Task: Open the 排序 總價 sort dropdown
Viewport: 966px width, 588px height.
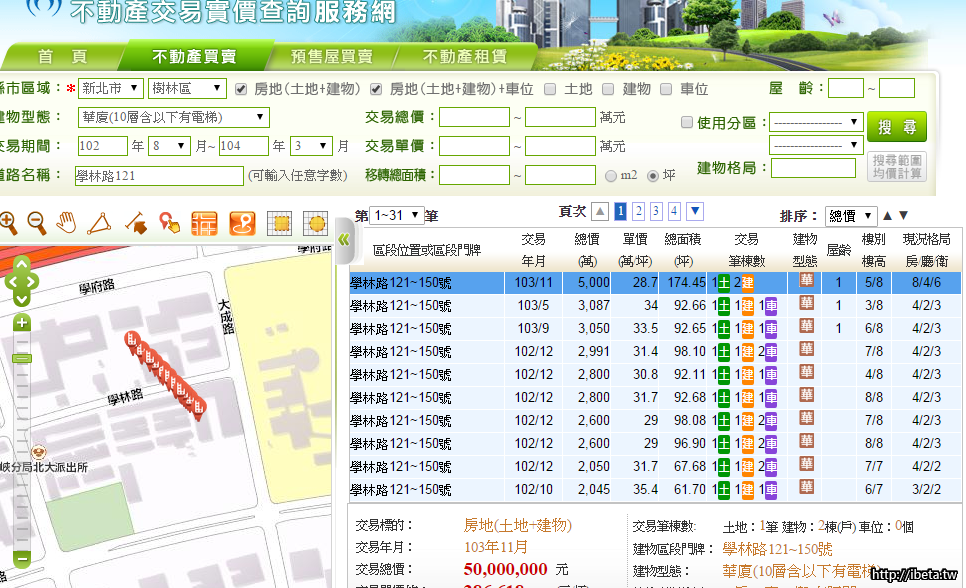Action: point(851,216)
